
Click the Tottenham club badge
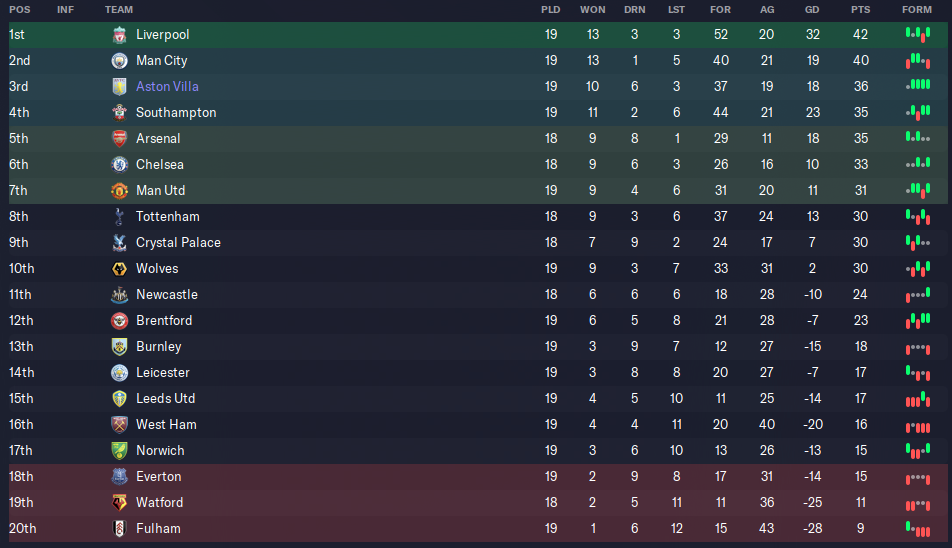119,217
